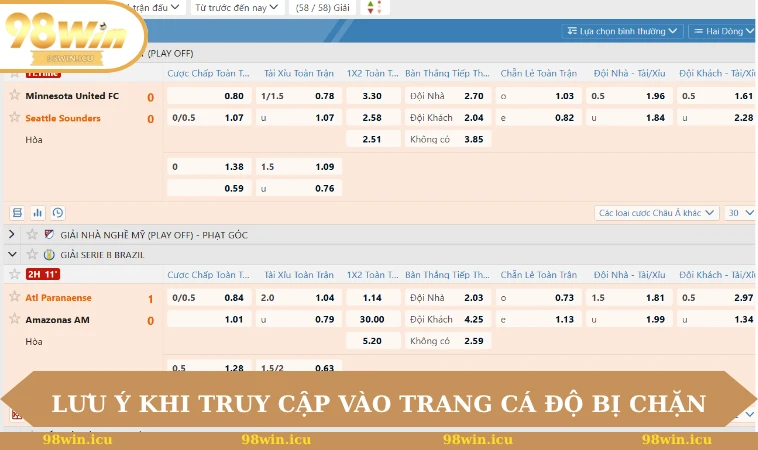Screen dimensions: 758x450
Task: Open the 30 count dropdown
Action: pos(741,213)
